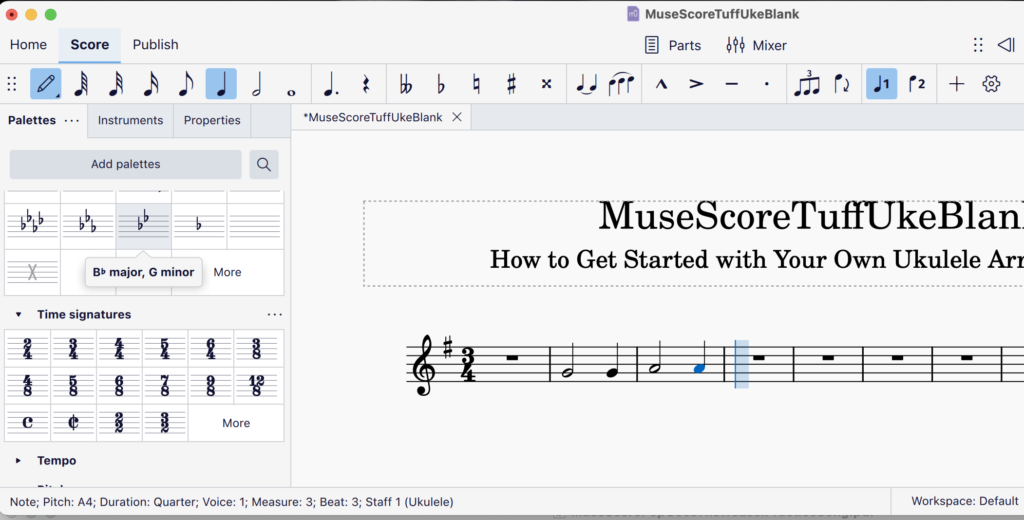Add a tie to the note

(586, 84)
